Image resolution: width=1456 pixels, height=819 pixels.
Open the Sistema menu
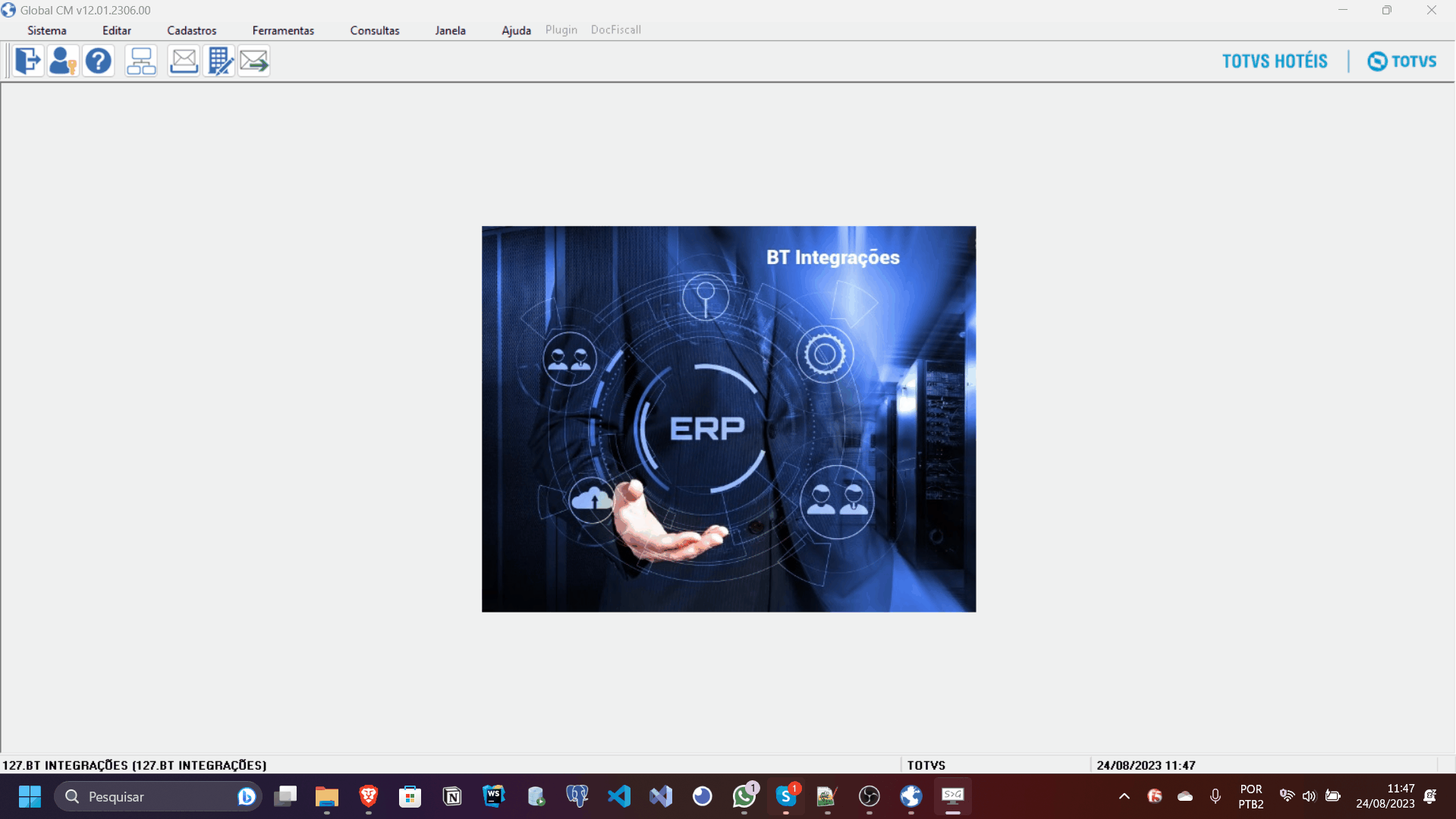coord(47,30)
